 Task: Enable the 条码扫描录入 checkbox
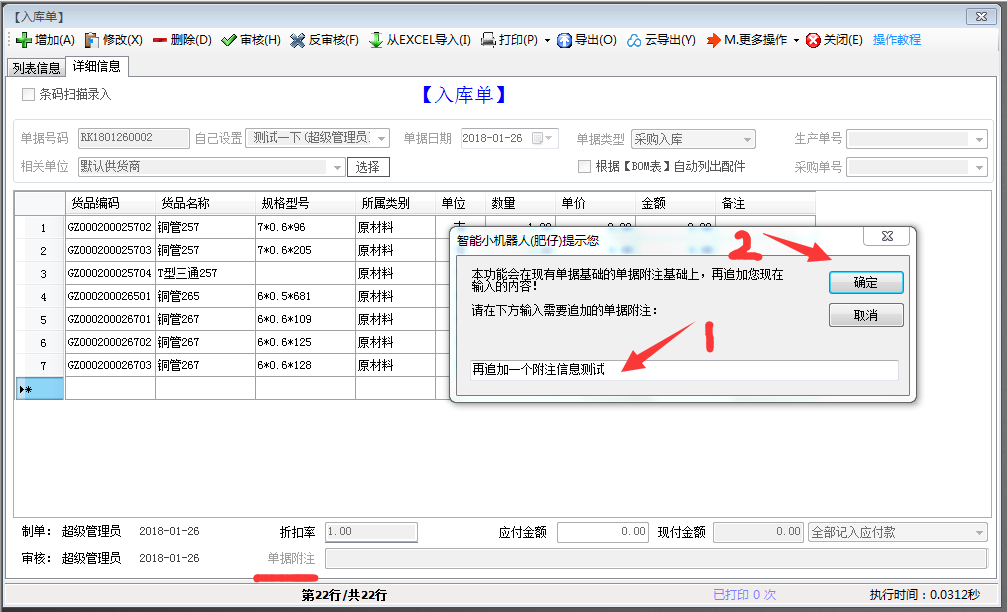28,95
